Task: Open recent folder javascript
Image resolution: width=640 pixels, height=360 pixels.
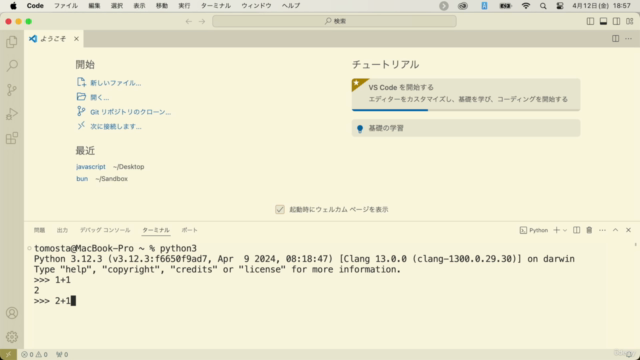Action: [91, 167]
